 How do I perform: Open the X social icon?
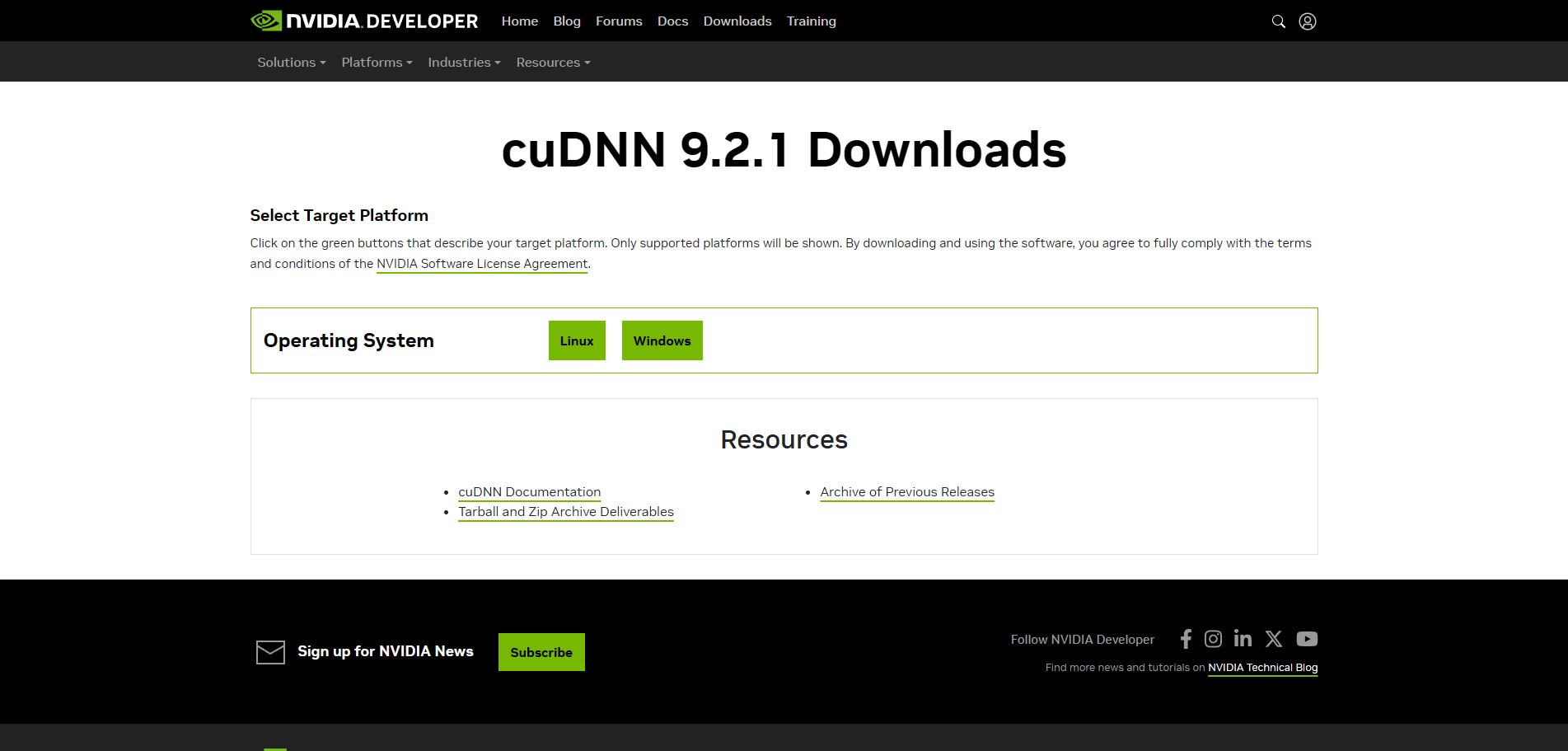pyautogui.click(x=1274, y=639)
